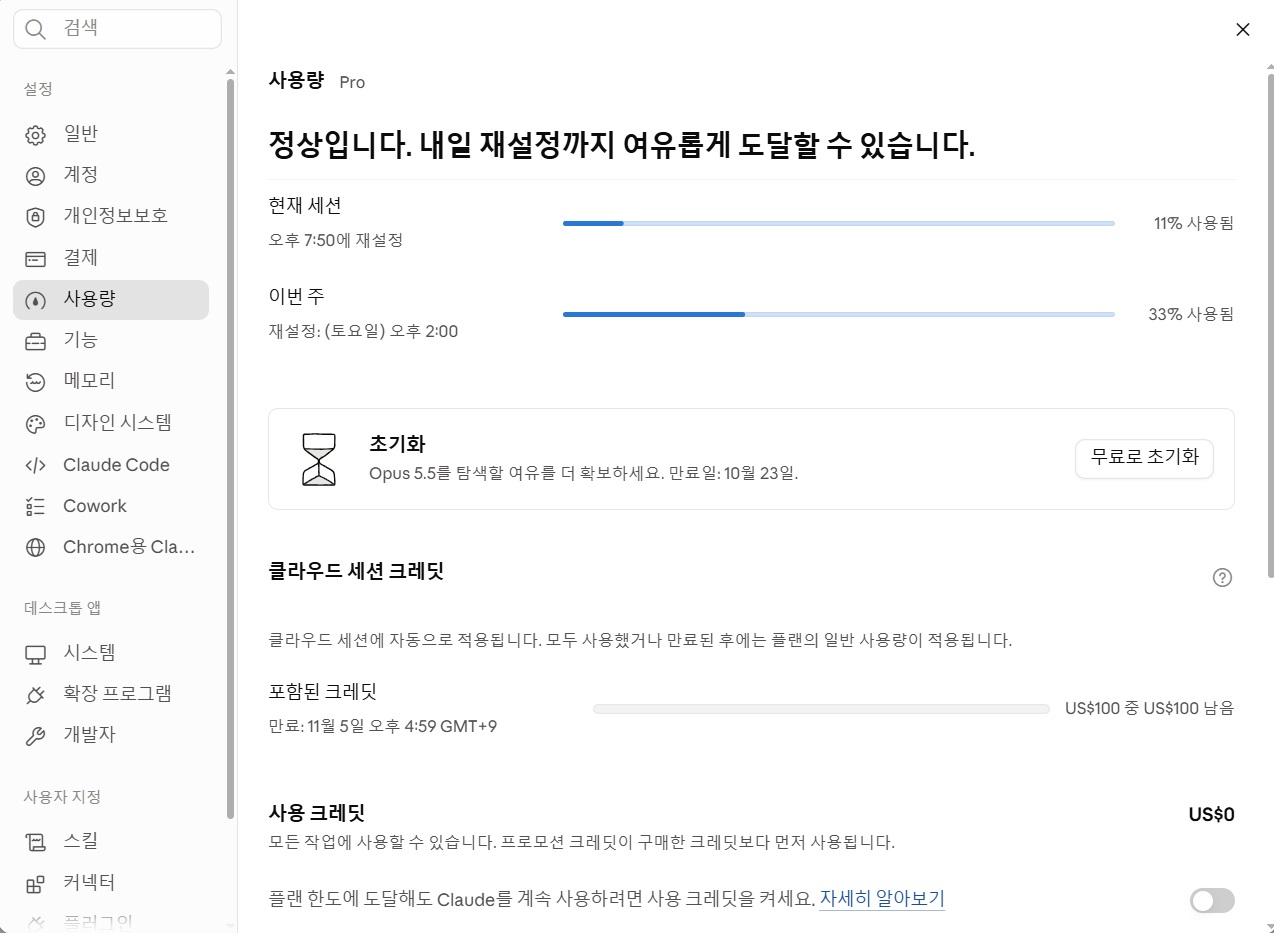Click the globe icon beside Chrome용 Claude
Screen dimensions: 1274x933
[x=35, y=547]
